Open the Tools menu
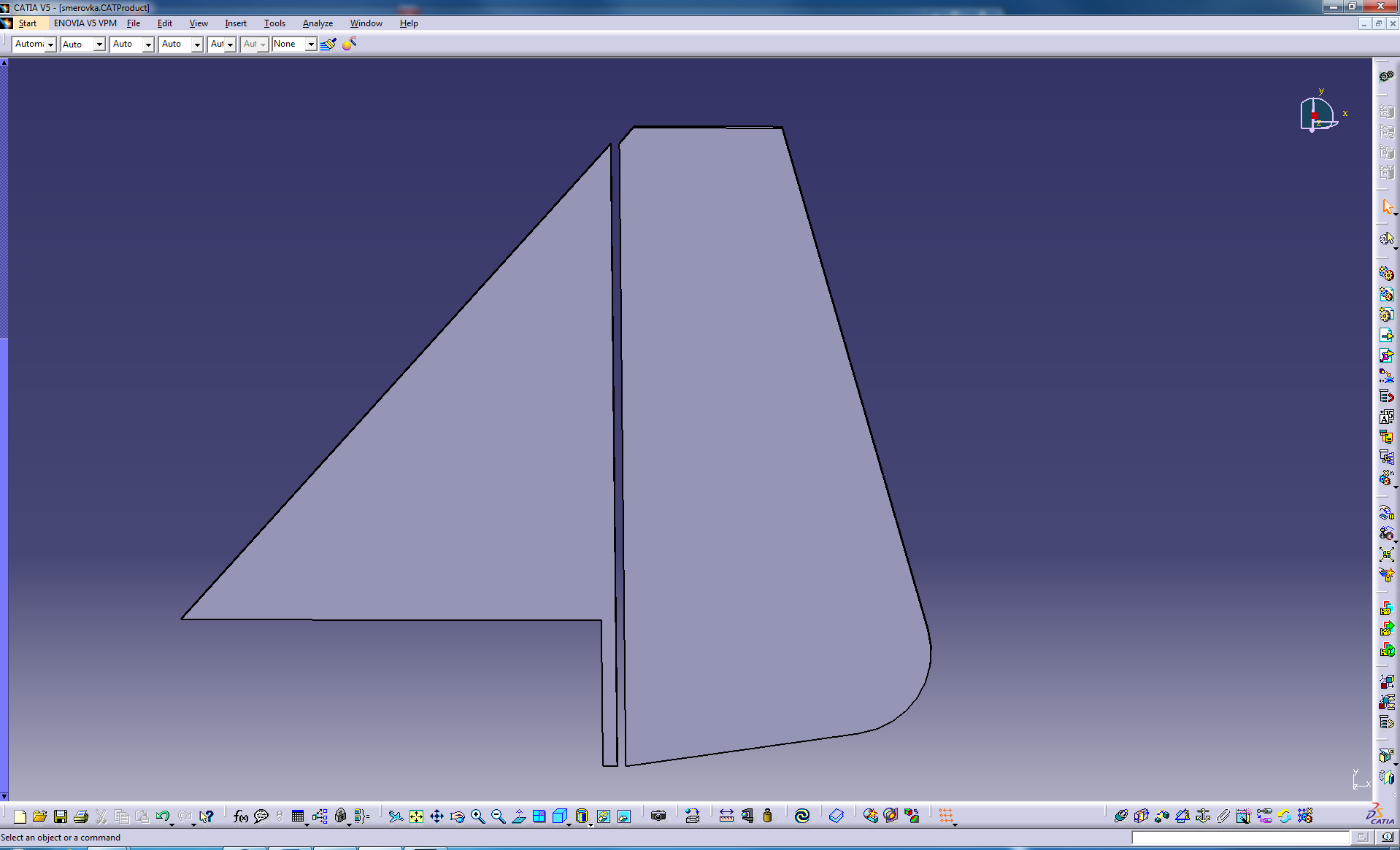Image resolution: width=1400 pixels, height=850 pixels. 274,23
